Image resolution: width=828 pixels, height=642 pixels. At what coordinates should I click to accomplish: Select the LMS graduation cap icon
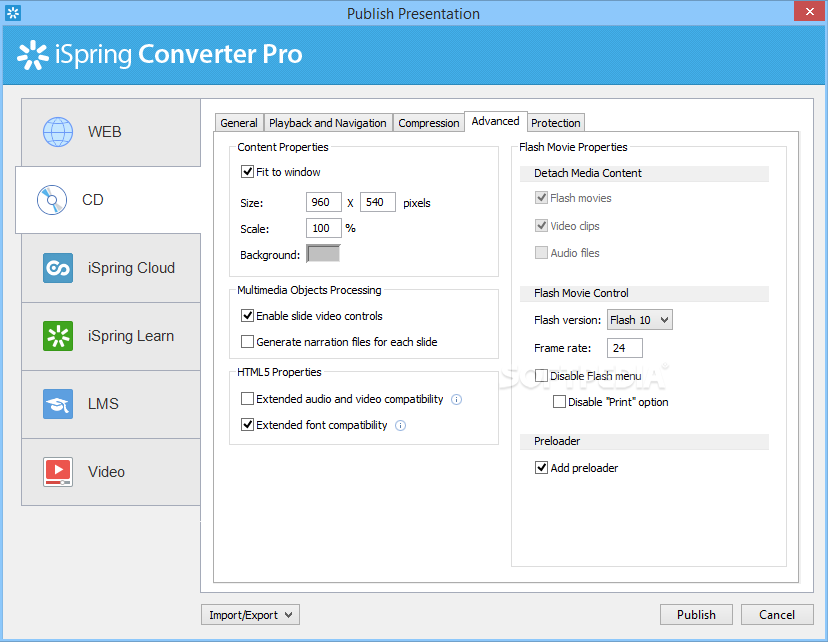tap(58, 404)
